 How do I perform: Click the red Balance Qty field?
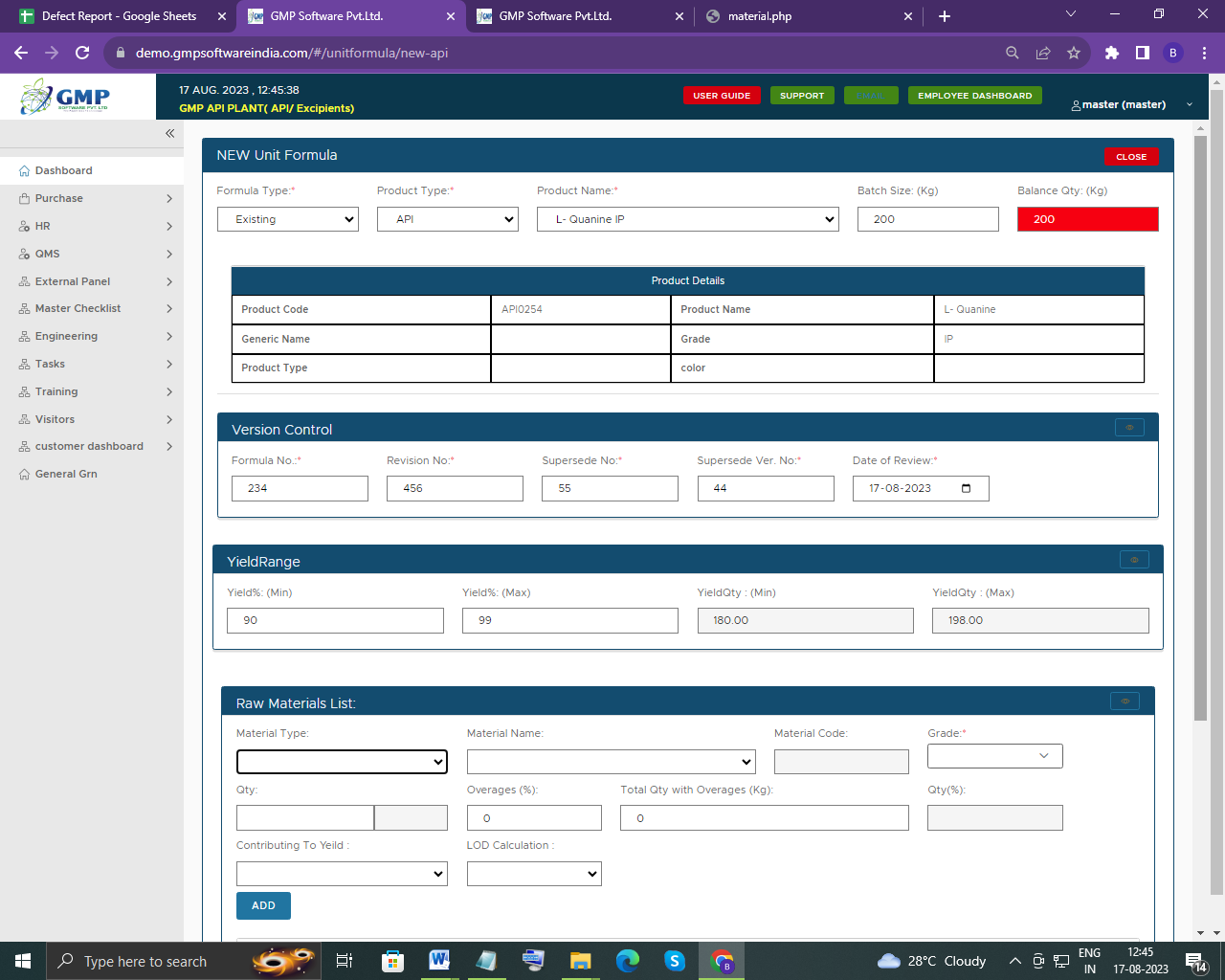1087,219
